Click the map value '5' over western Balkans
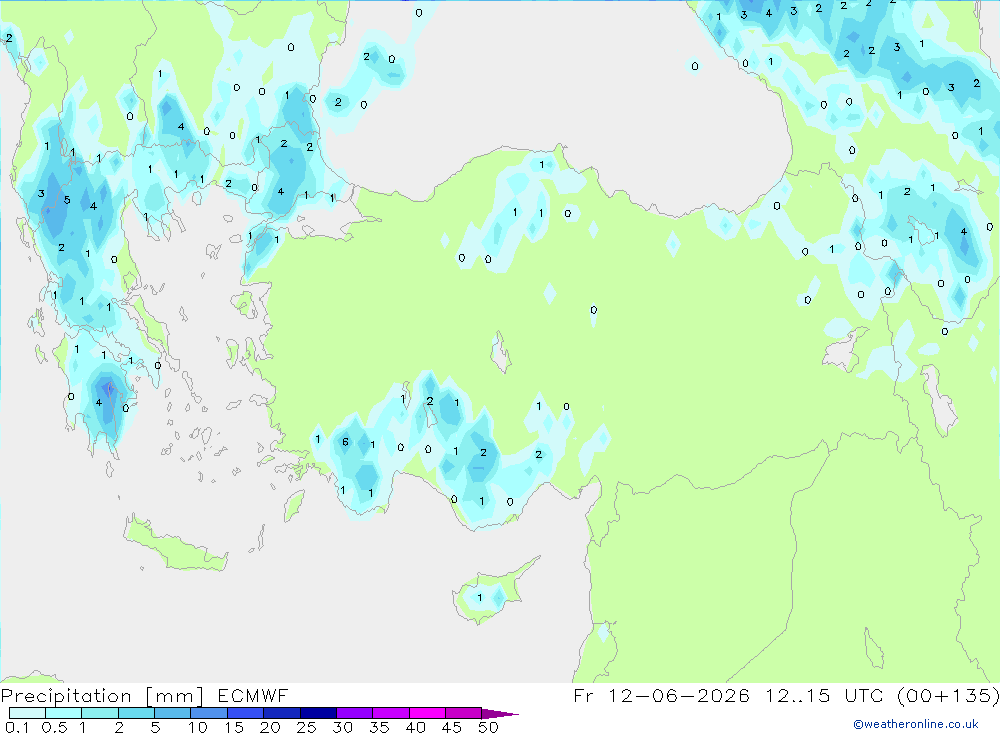Viewport: 1000px width, 733px height. tap(67, 200)
